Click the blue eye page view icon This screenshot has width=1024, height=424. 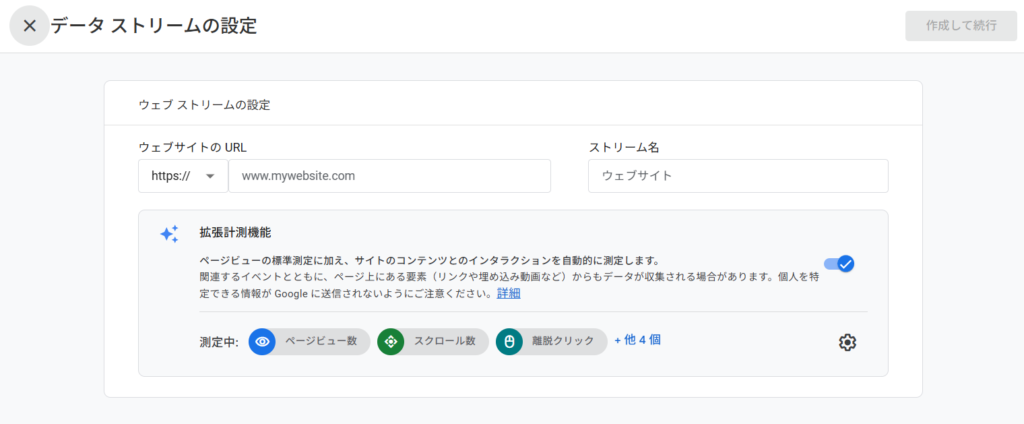tap(262, 341)
